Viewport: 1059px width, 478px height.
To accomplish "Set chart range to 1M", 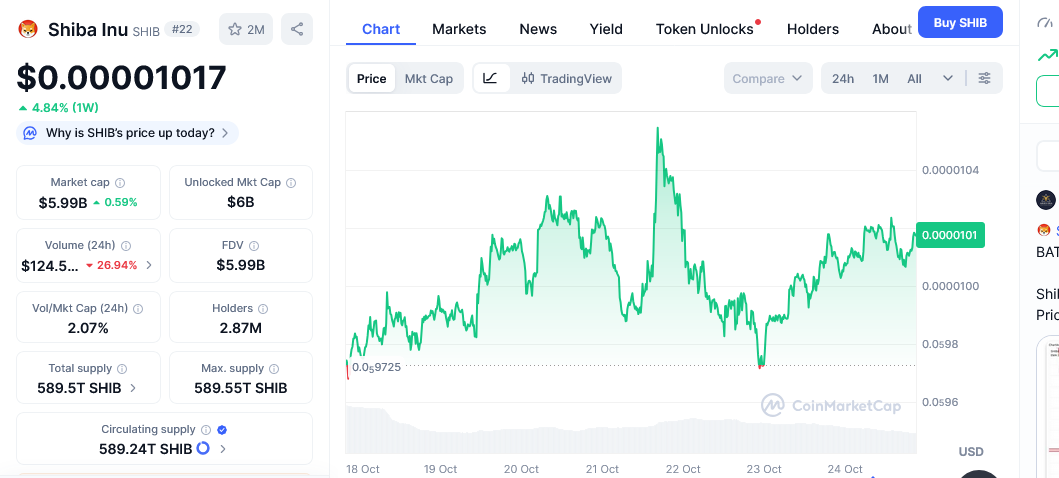I will [880, 78].
